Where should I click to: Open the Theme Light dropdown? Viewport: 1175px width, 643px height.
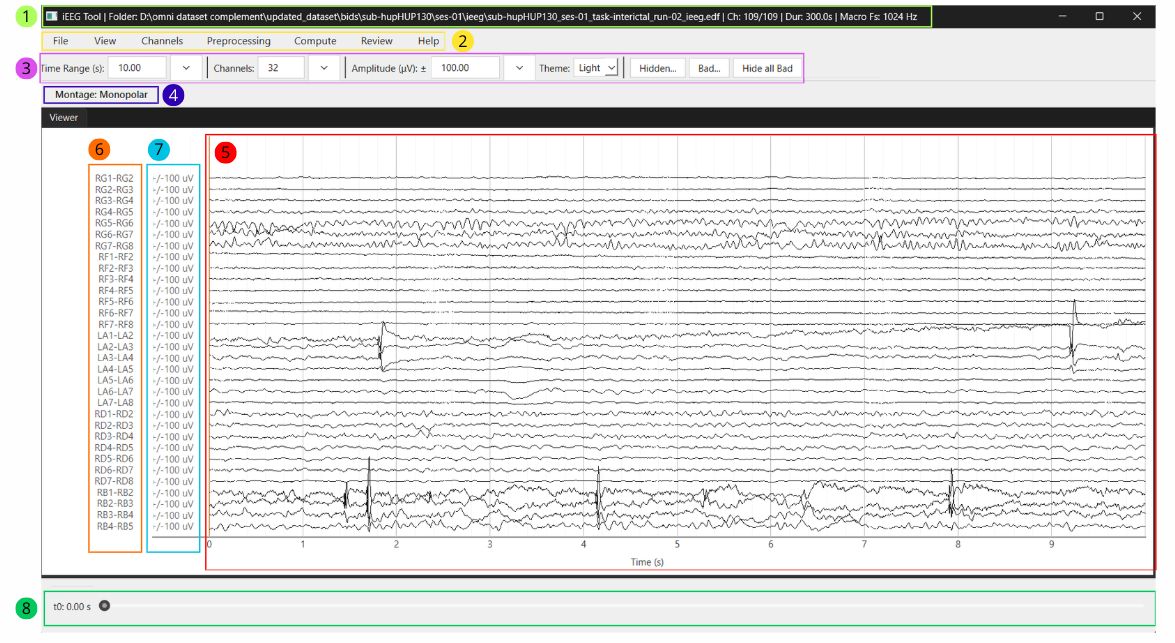[x=596, y=68]
